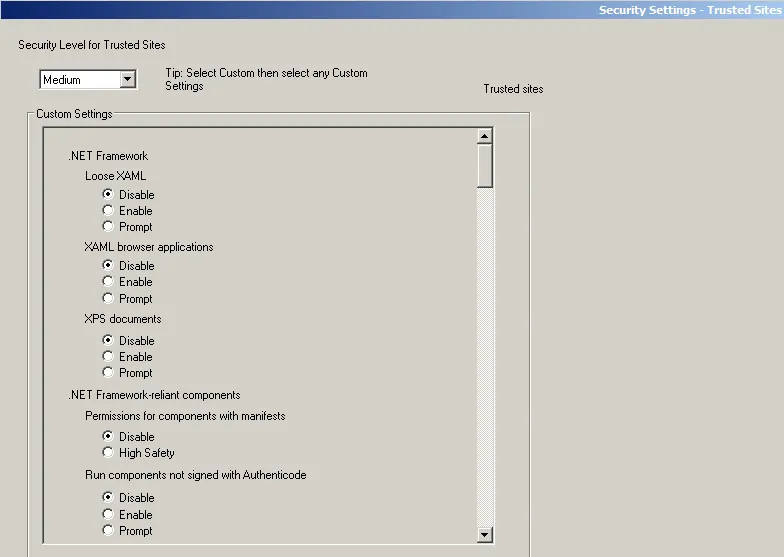Disable permissions for components with manifests

click(x=108, y=437)
